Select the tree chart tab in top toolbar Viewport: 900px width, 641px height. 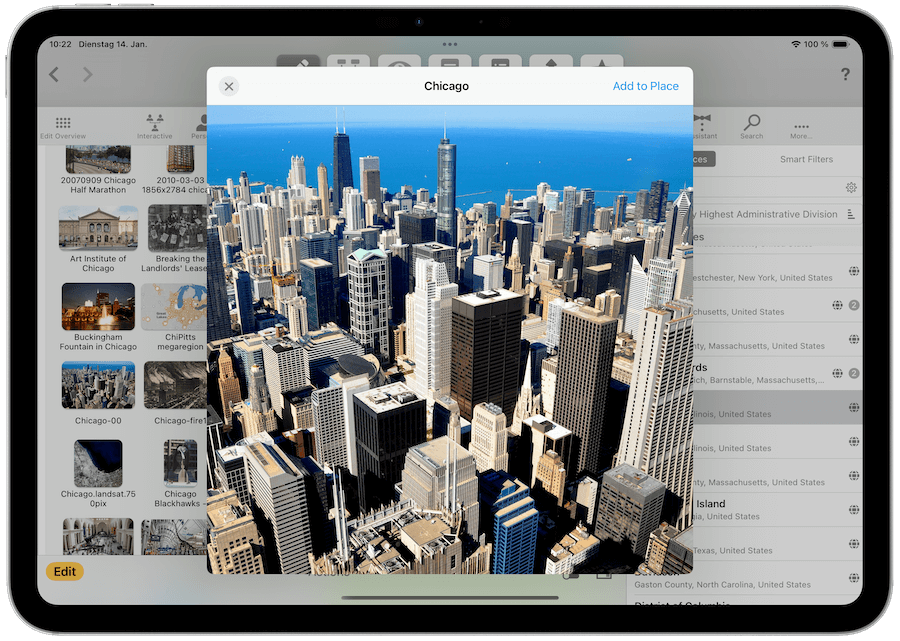348,61
